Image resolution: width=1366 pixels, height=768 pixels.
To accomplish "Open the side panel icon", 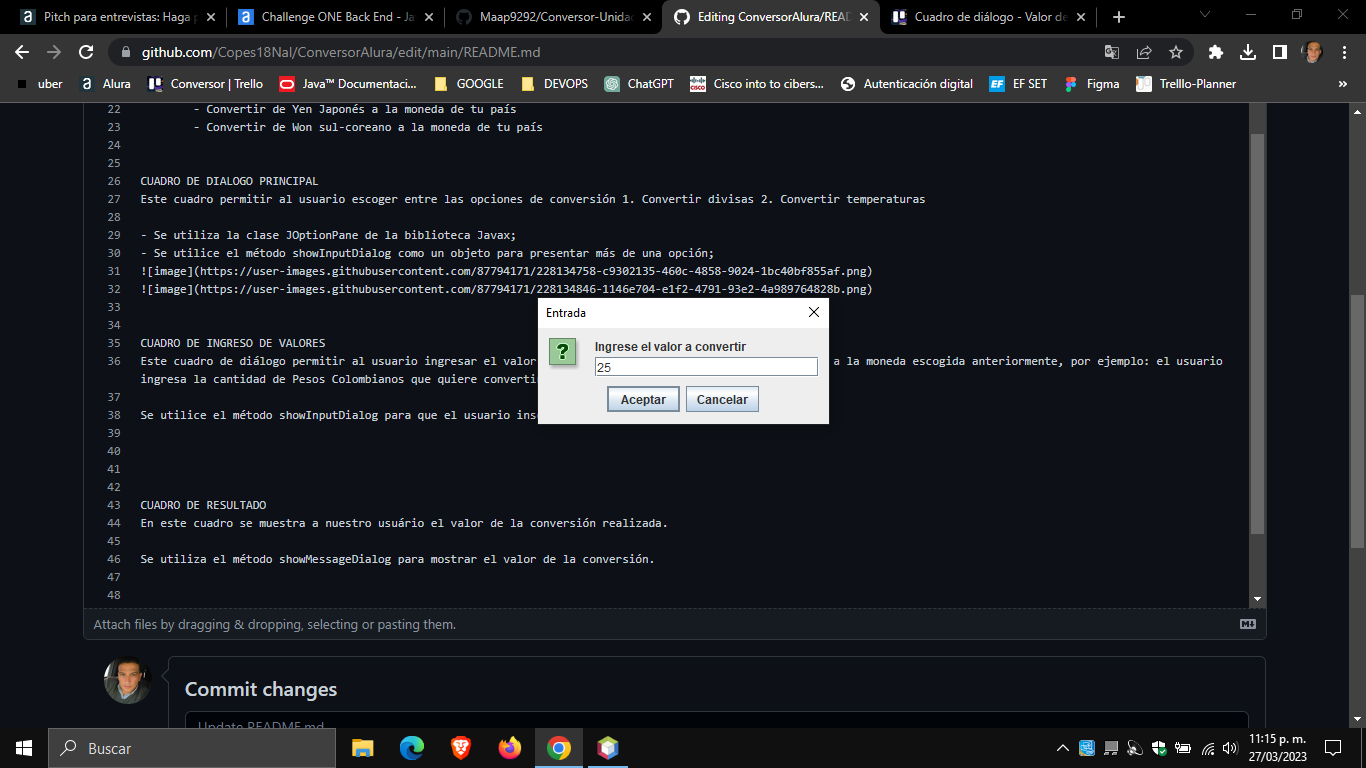I will (1278, 55).
